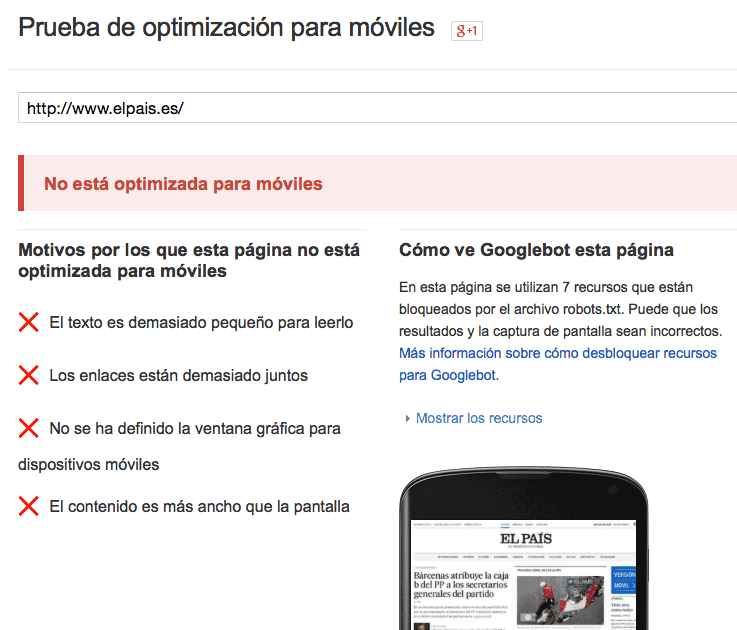This screenshot has width=737, height=630.
Task: Click red X beside 'El texto es demasiado pequeño'
Action: click(x=29, y=323)
